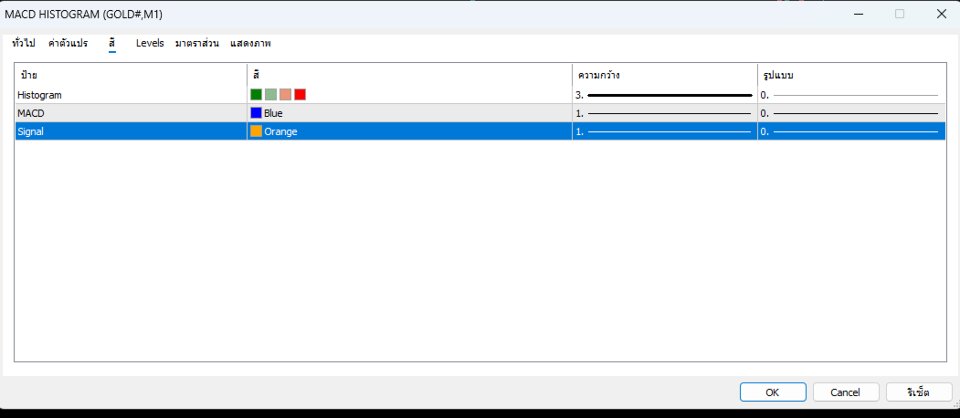The width and height of the screenshot is (960, 418).
Task: Click the Blue color name text
Action: coord(273,113)
